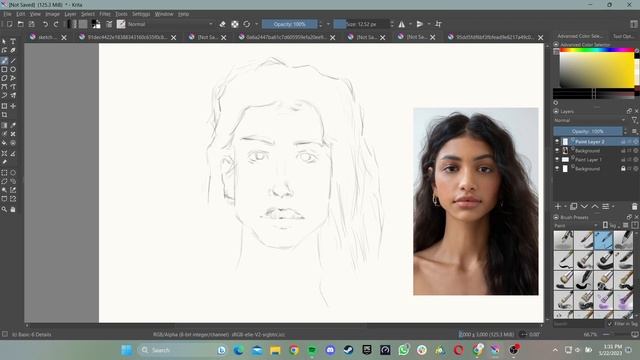Adjust the brush Size slider
This screenshot has width=640, height=360.
(360, 24)
